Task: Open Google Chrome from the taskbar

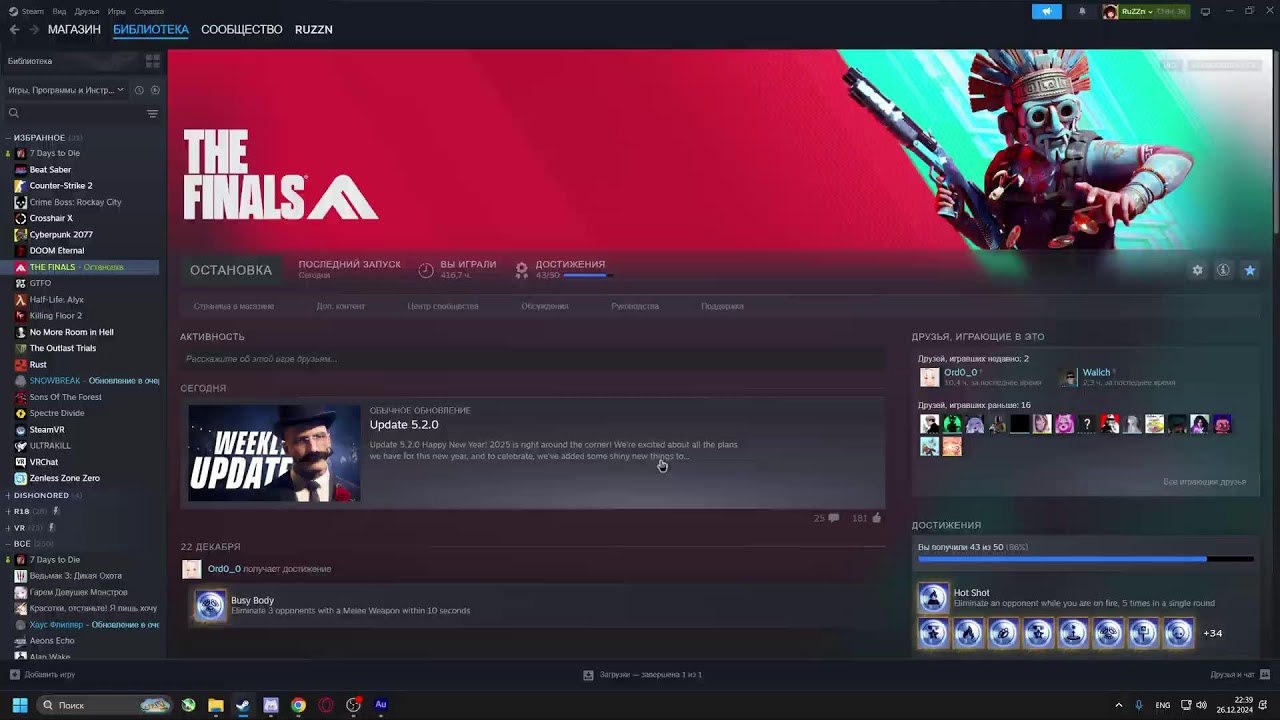Action: point(298,705)
